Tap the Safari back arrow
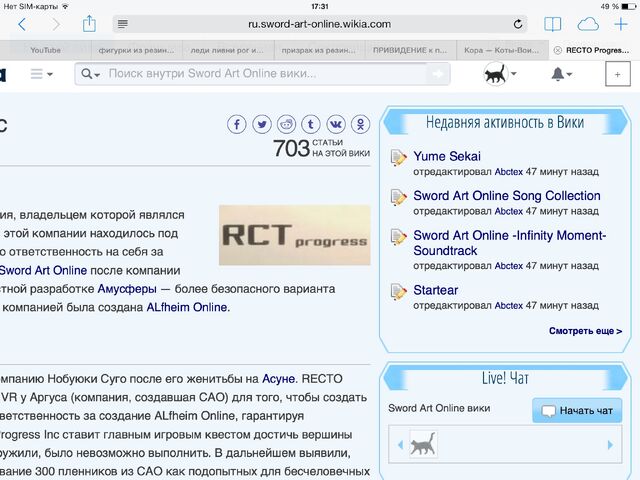 pyautogui.click(x=22, y=24)
